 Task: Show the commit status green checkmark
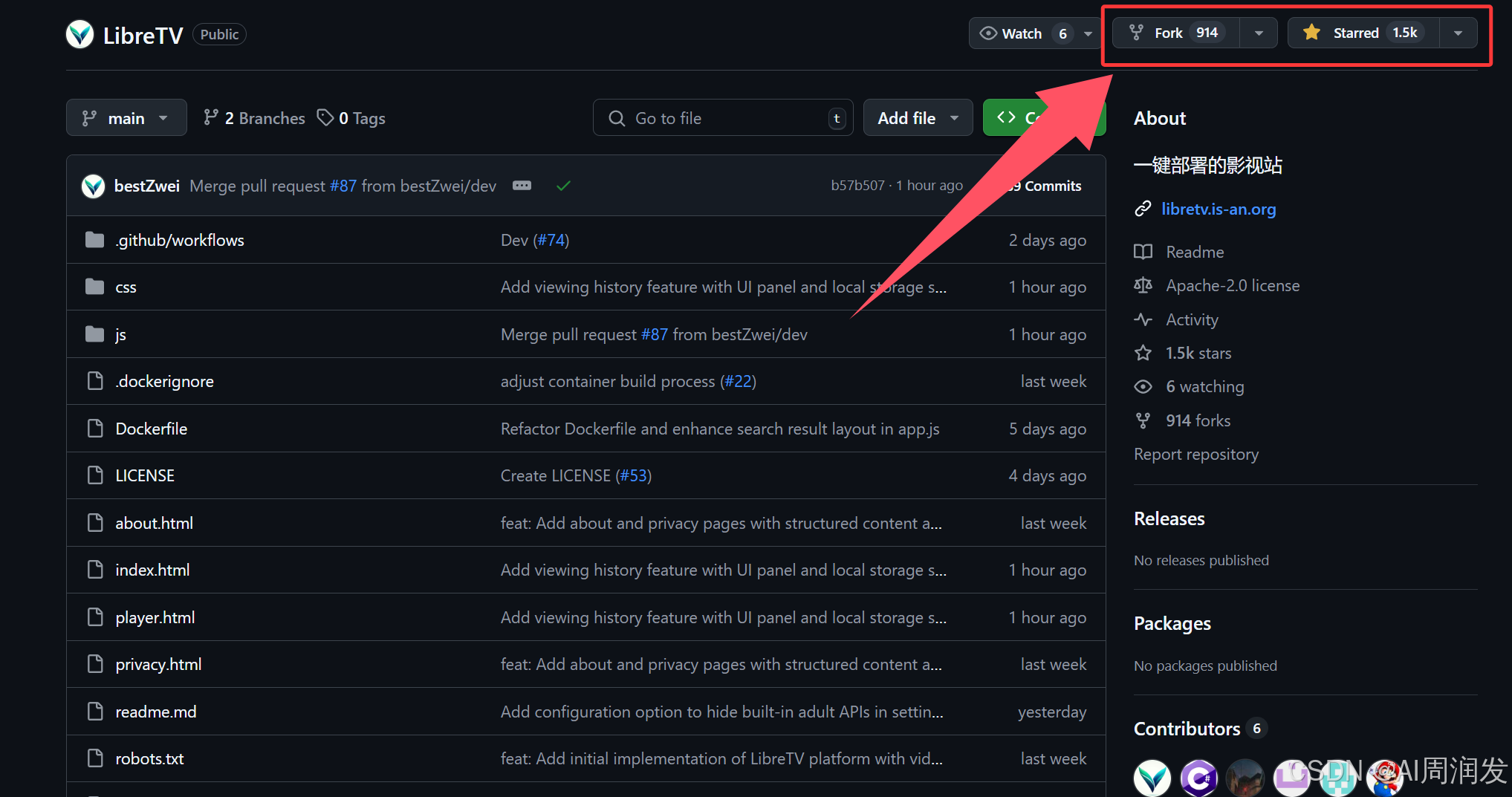point(563,186)
